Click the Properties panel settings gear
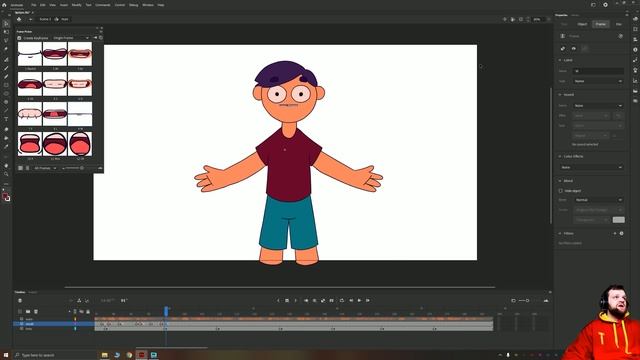The image size is (640, 360). click(620, 36)
